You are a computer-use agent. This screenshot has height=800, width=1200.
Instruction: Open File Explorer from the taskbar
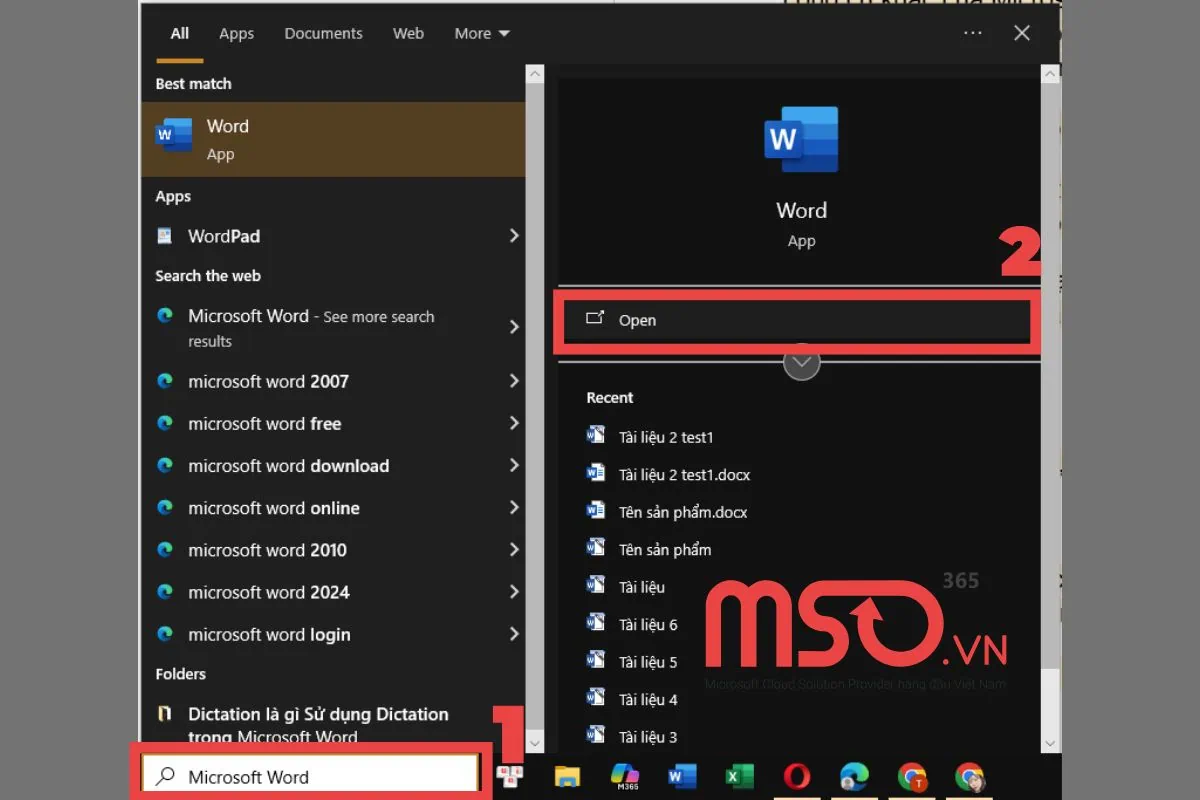click(568, 775)
